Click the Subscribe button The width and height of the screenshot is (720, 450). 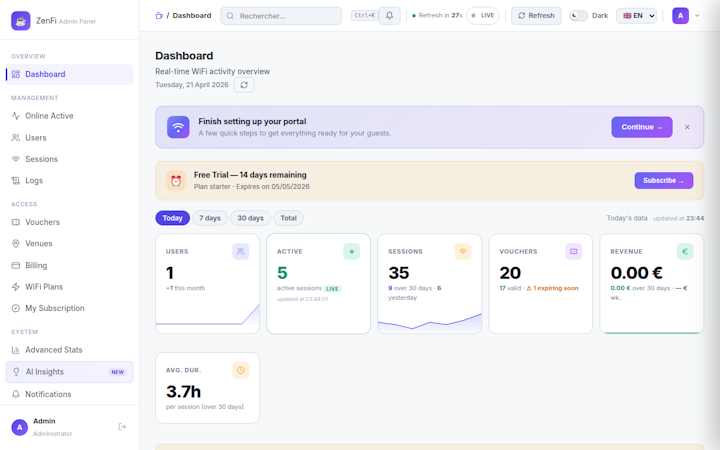tap(664, 180)
